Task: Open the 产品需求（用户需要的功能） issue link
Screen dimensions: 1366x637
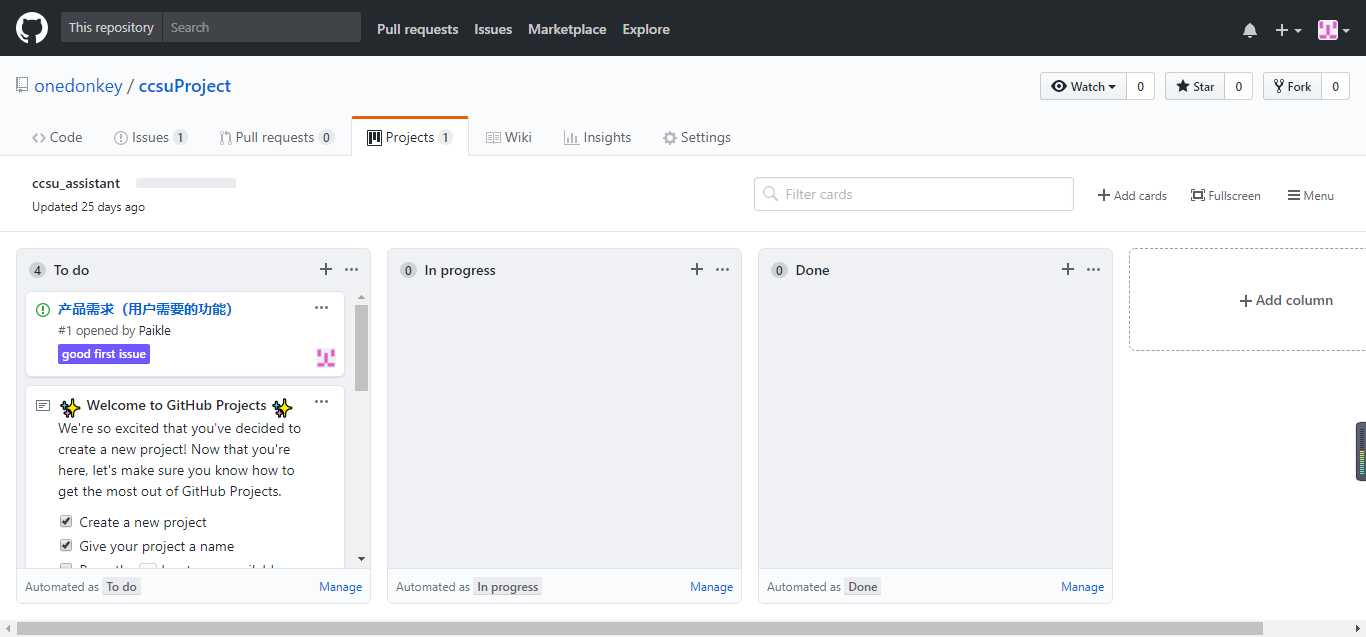Action: click(145, 309)
